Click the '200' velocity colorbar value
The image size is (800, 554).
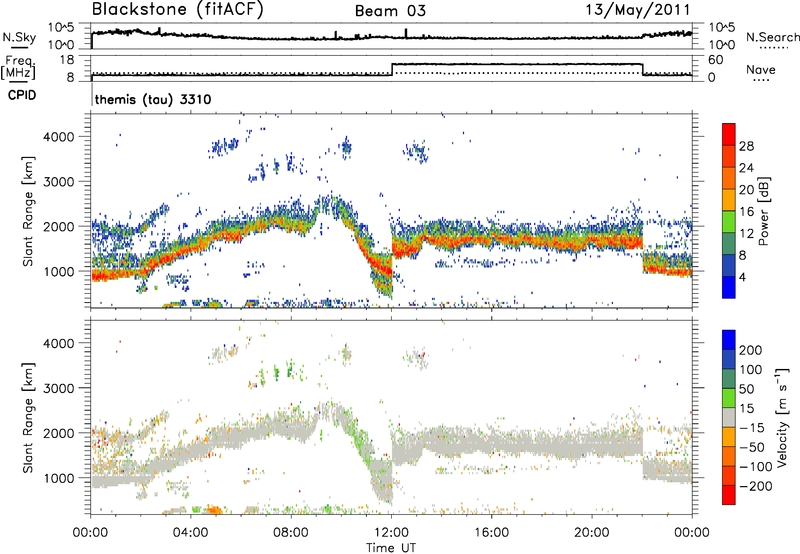[x=751, y=350]
